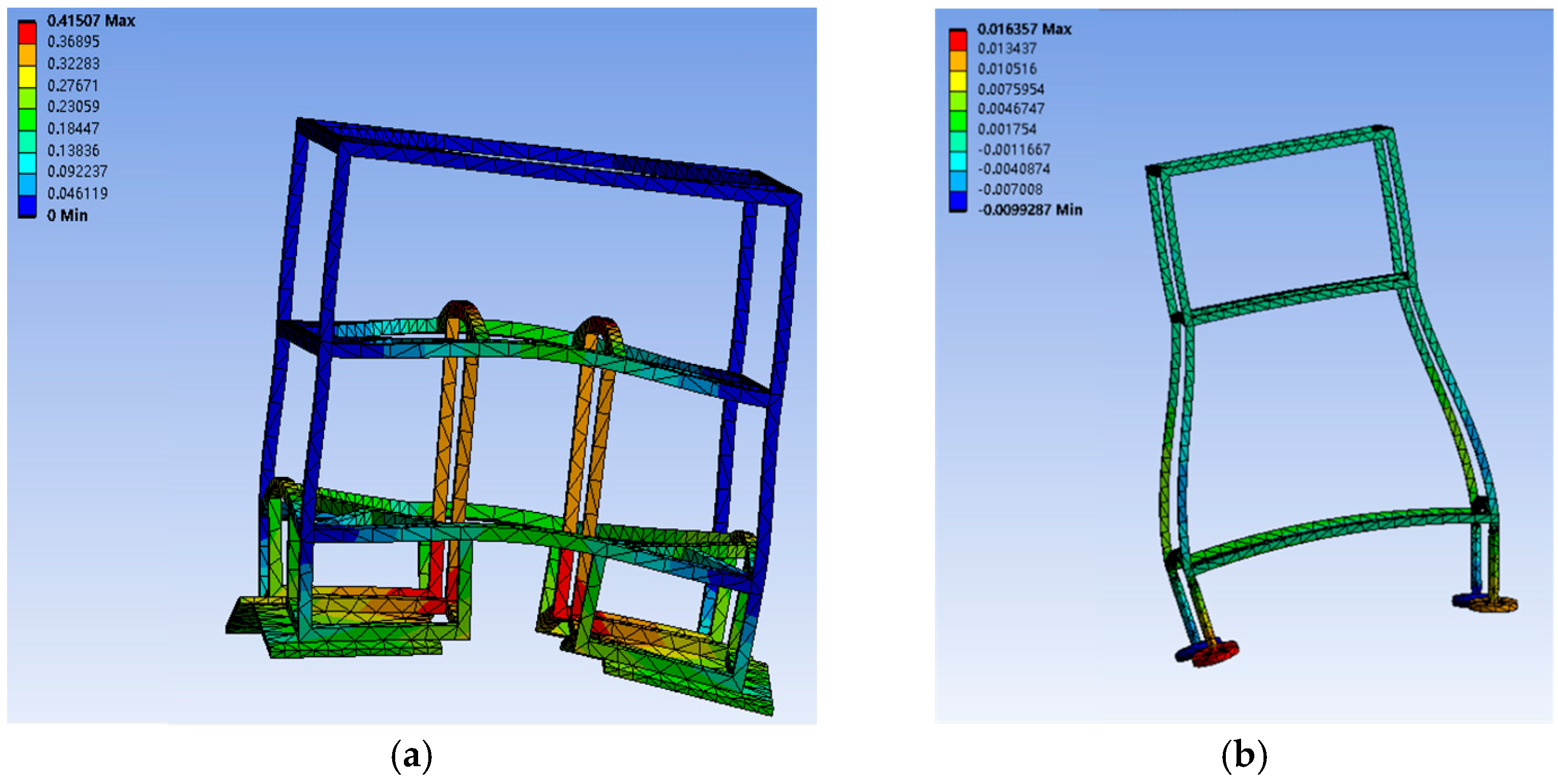Click the orange foot pad in model (b)
Viewport: 1558px width, 784px height.
(x=1494, y=604)
